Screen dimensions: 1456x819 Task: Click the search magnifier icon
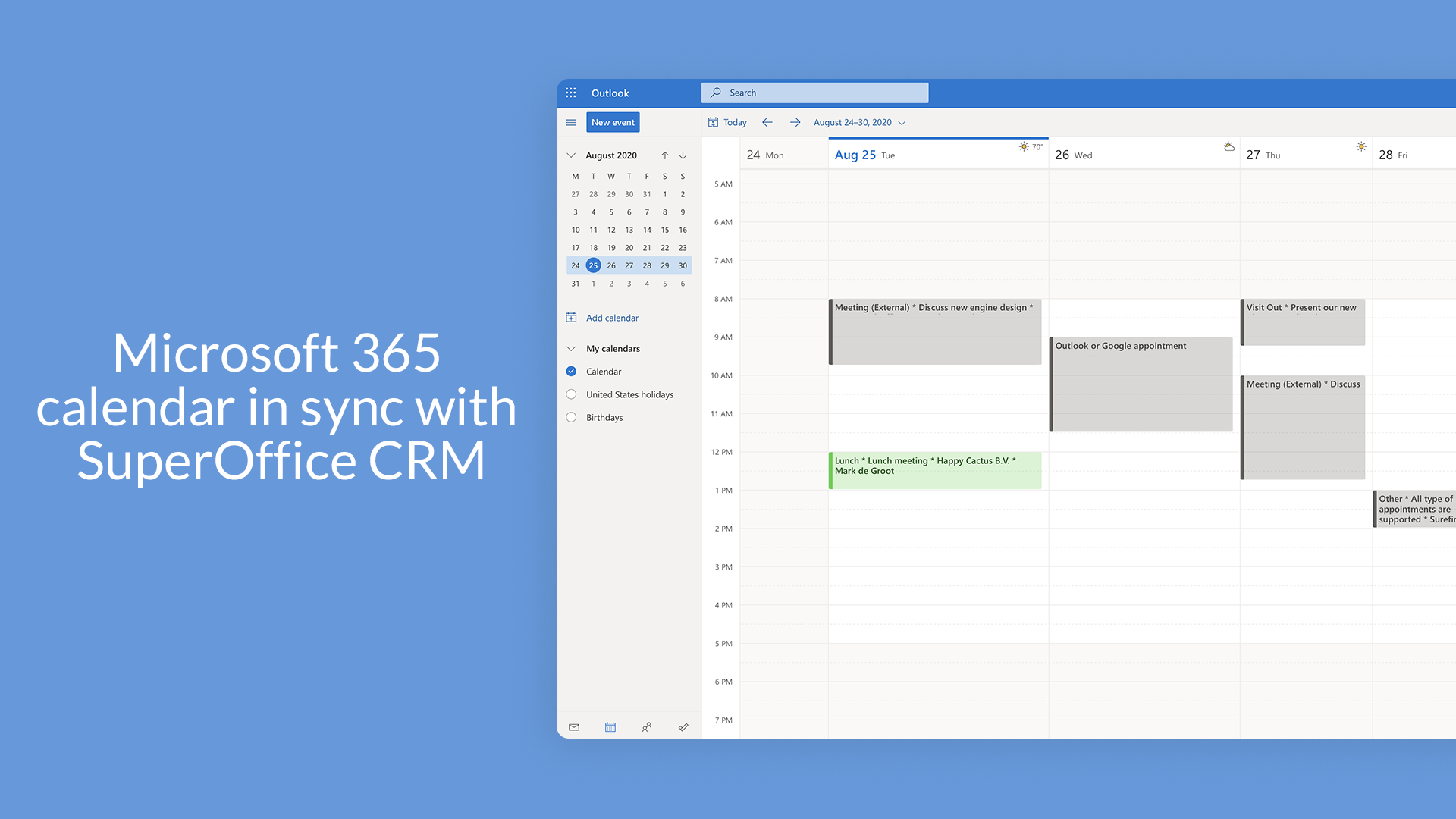716,93
